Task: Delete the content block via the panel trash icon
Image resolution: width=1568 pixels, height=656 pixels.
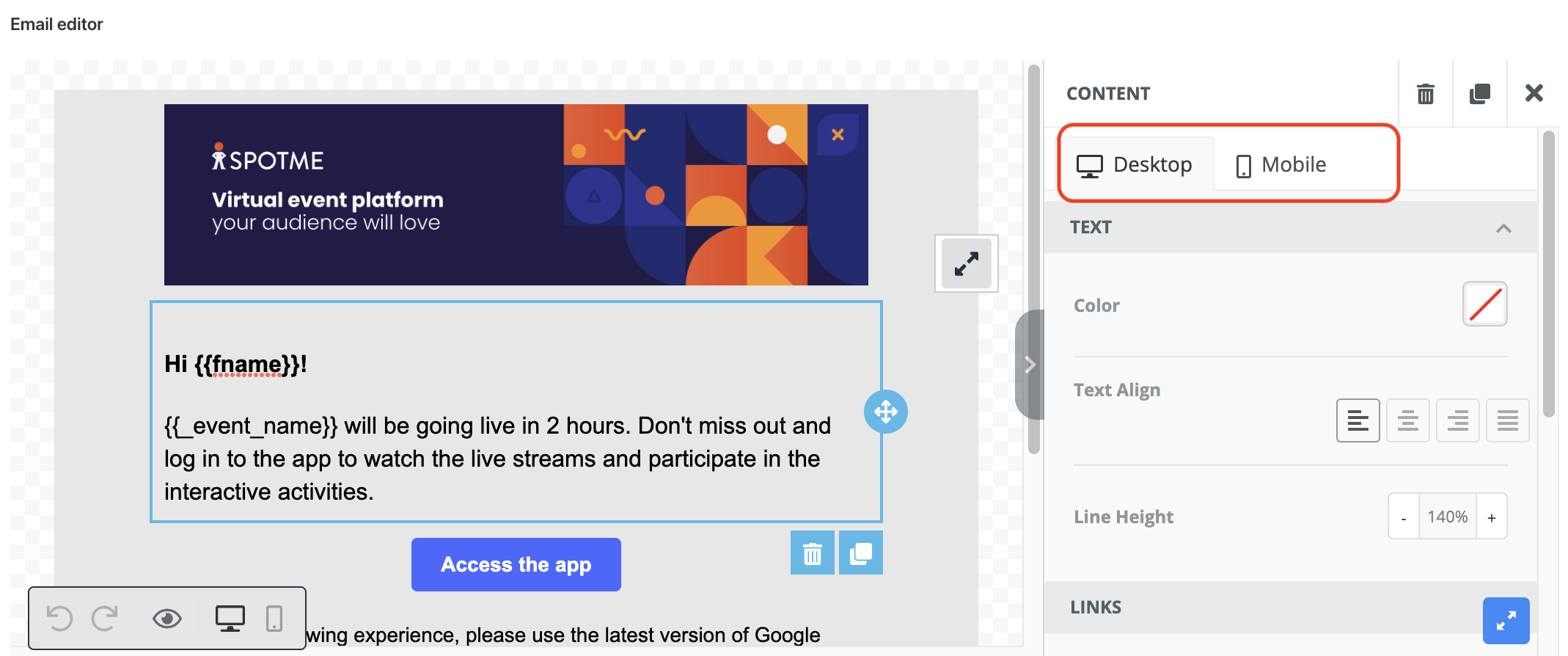Action: click(x=1425, y=93)
